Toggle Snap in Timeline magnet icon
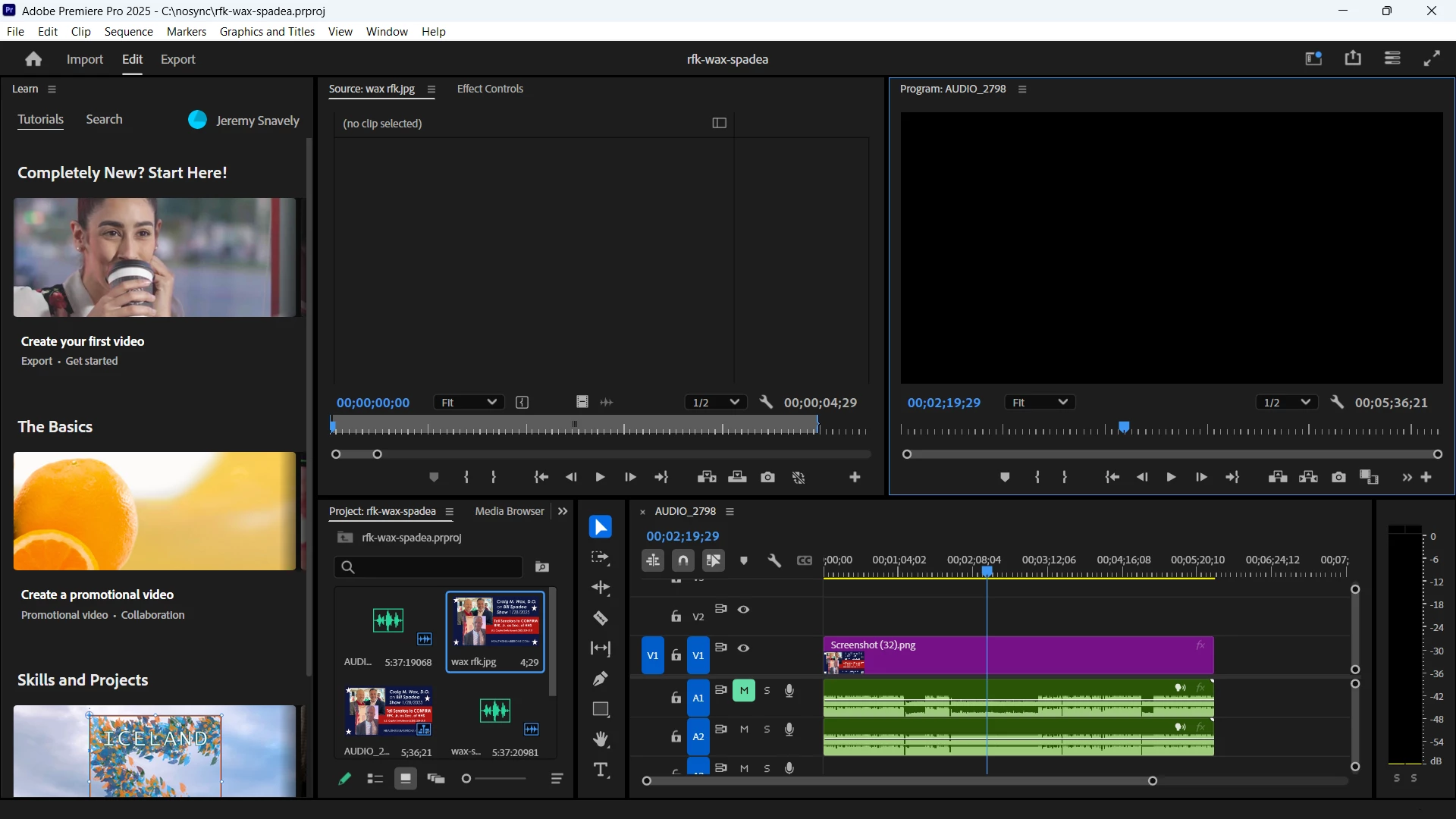 pyautogui.click(x=683, y=560)
